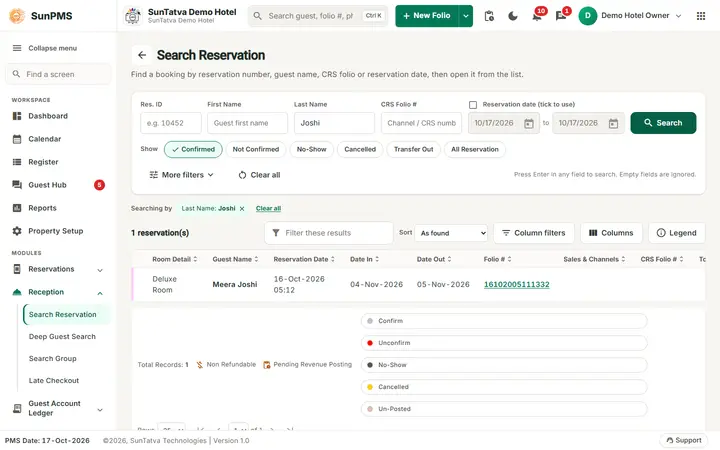This screenshot has width=720, height=450.
Task: Open the New Folio dropdown arrow
Action: pos(466,16)
